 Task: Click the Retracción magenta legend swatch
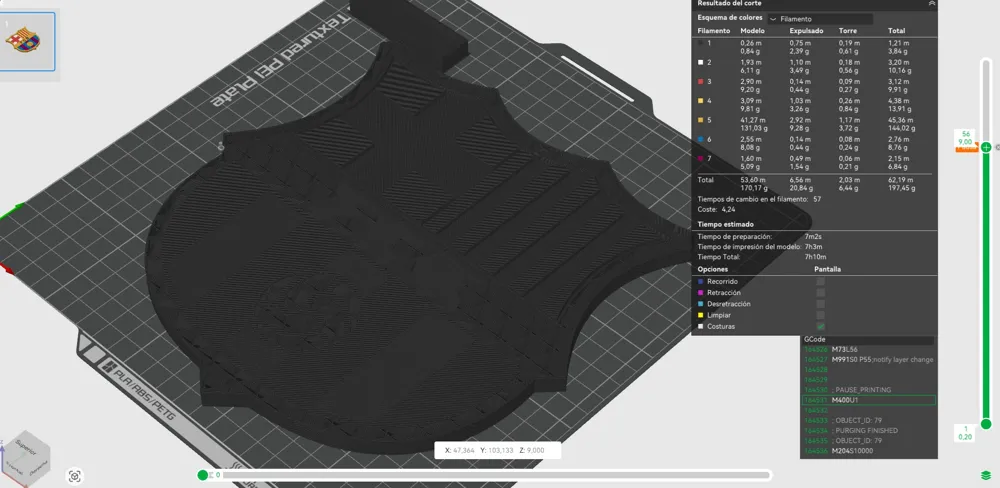[701, 292]
